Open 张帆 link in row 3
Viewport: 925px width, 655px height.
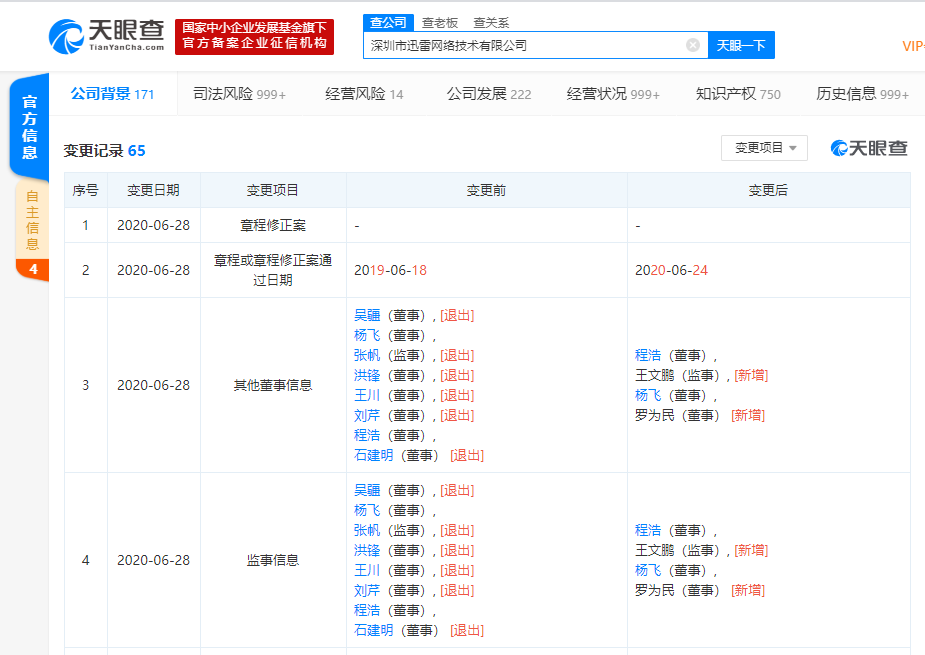point(367,356)
